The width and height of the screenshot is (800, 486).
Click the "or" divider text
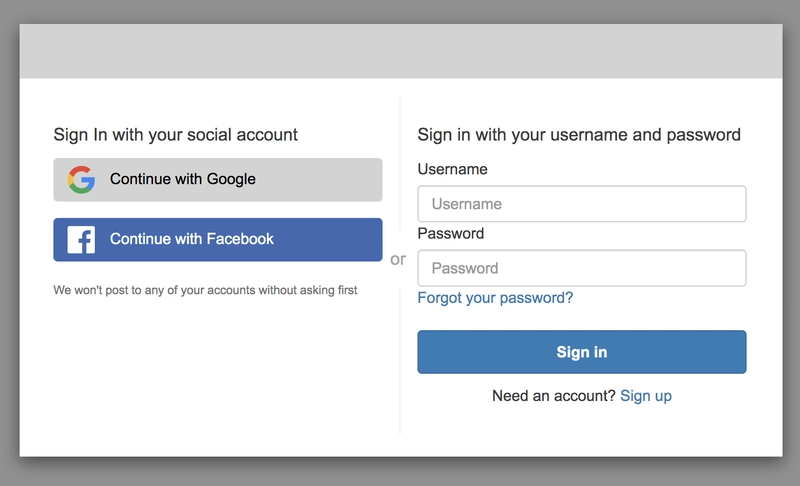tap(398, 259)
